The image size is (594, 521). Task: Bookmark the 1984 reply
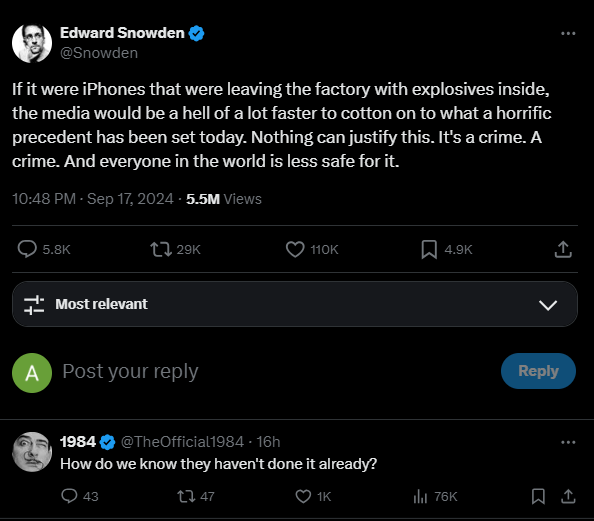point(538,496)
